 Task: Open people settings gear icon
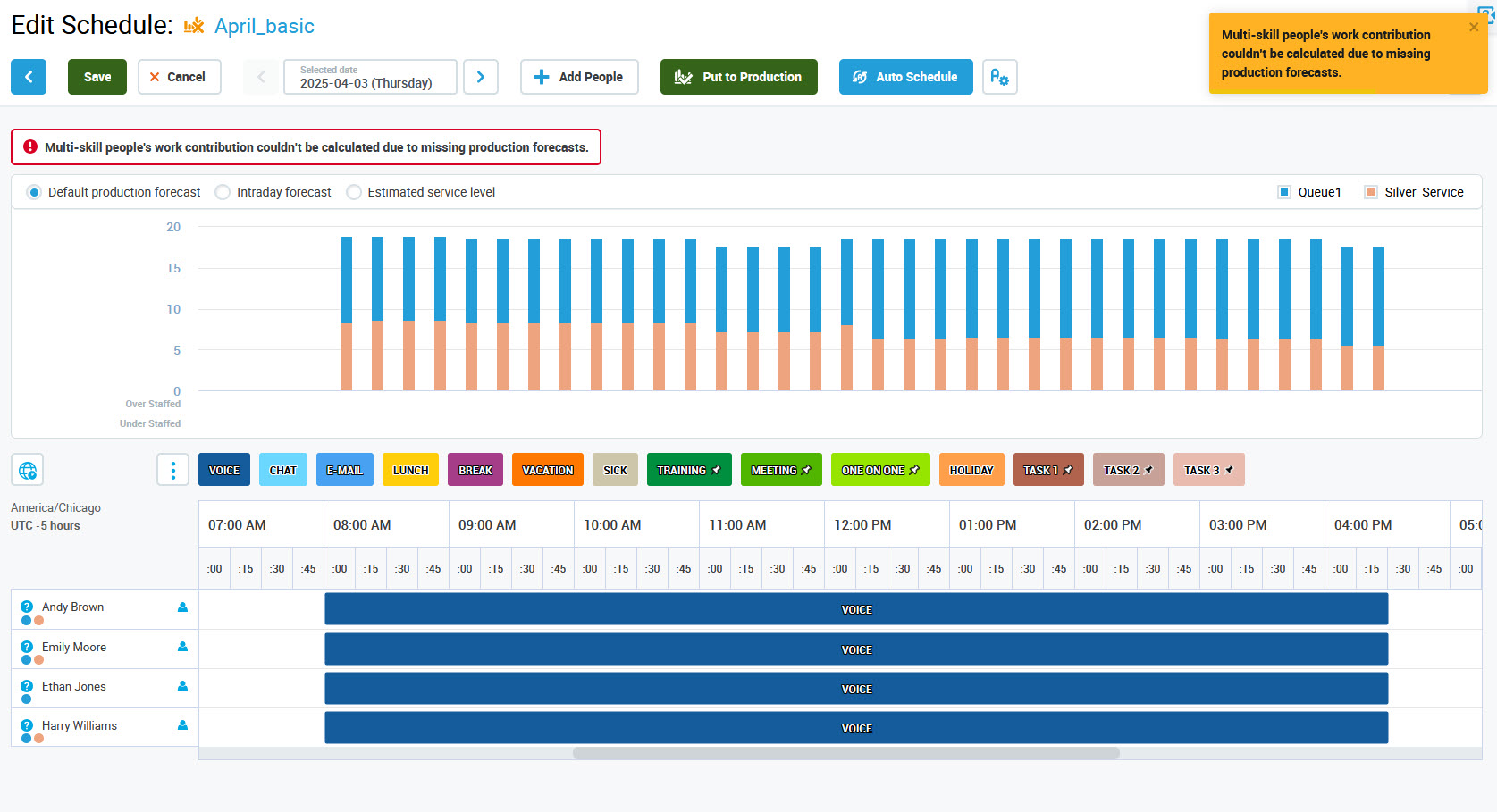click(999, 77)
